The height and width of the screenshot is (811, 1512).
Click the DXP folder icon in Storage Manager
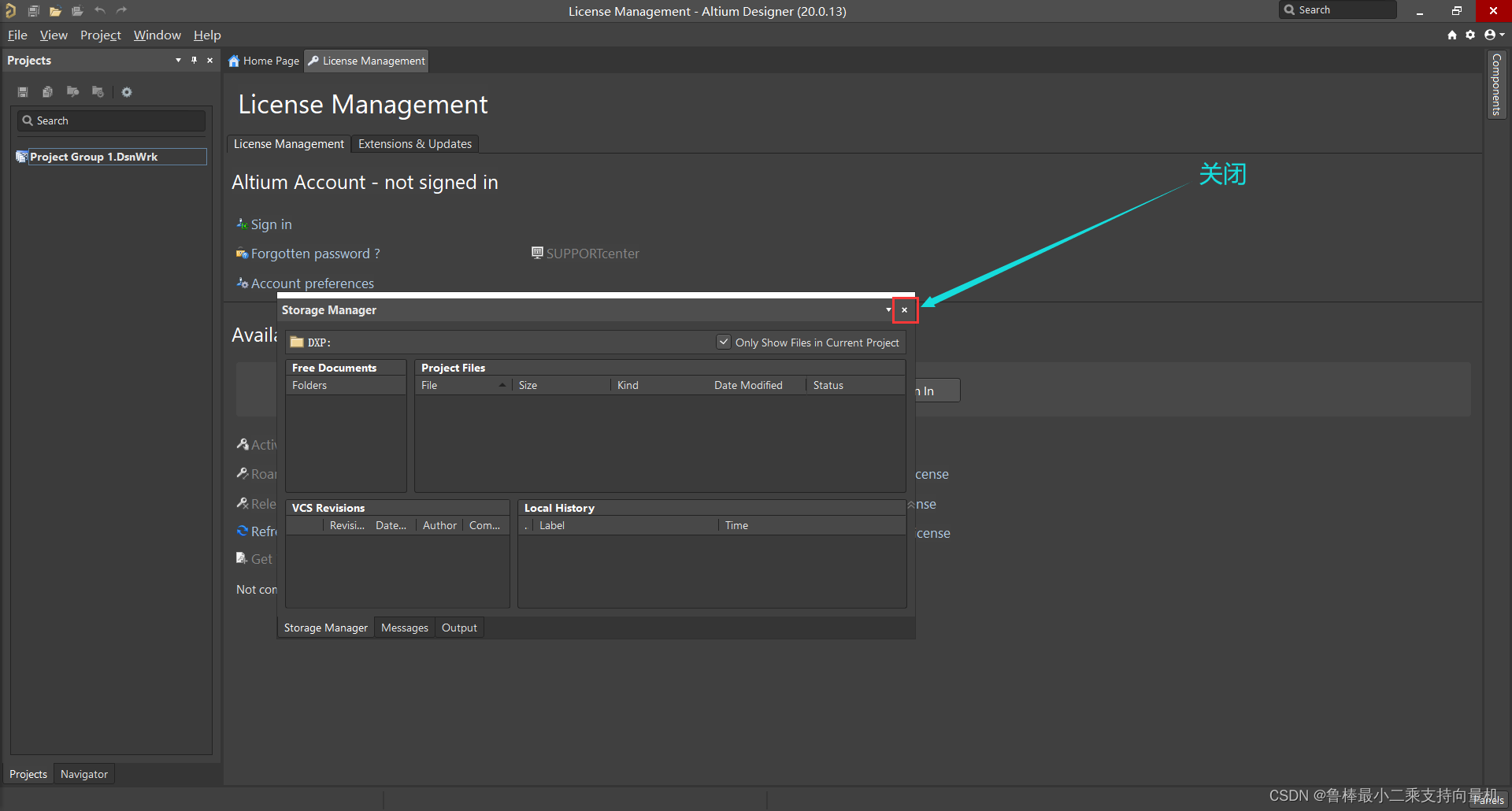click(297, 343)
